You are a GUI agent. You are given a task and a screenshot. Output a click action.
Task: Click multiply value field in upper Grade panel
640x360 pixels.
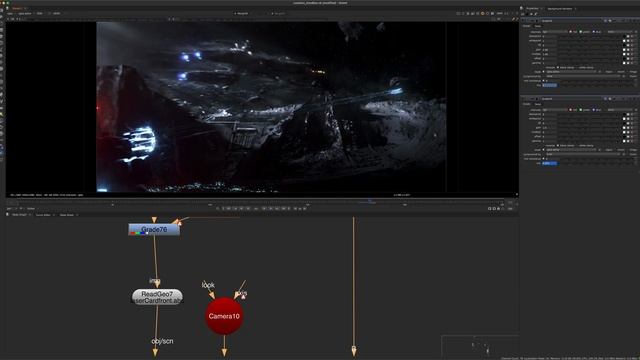point(549,54)
